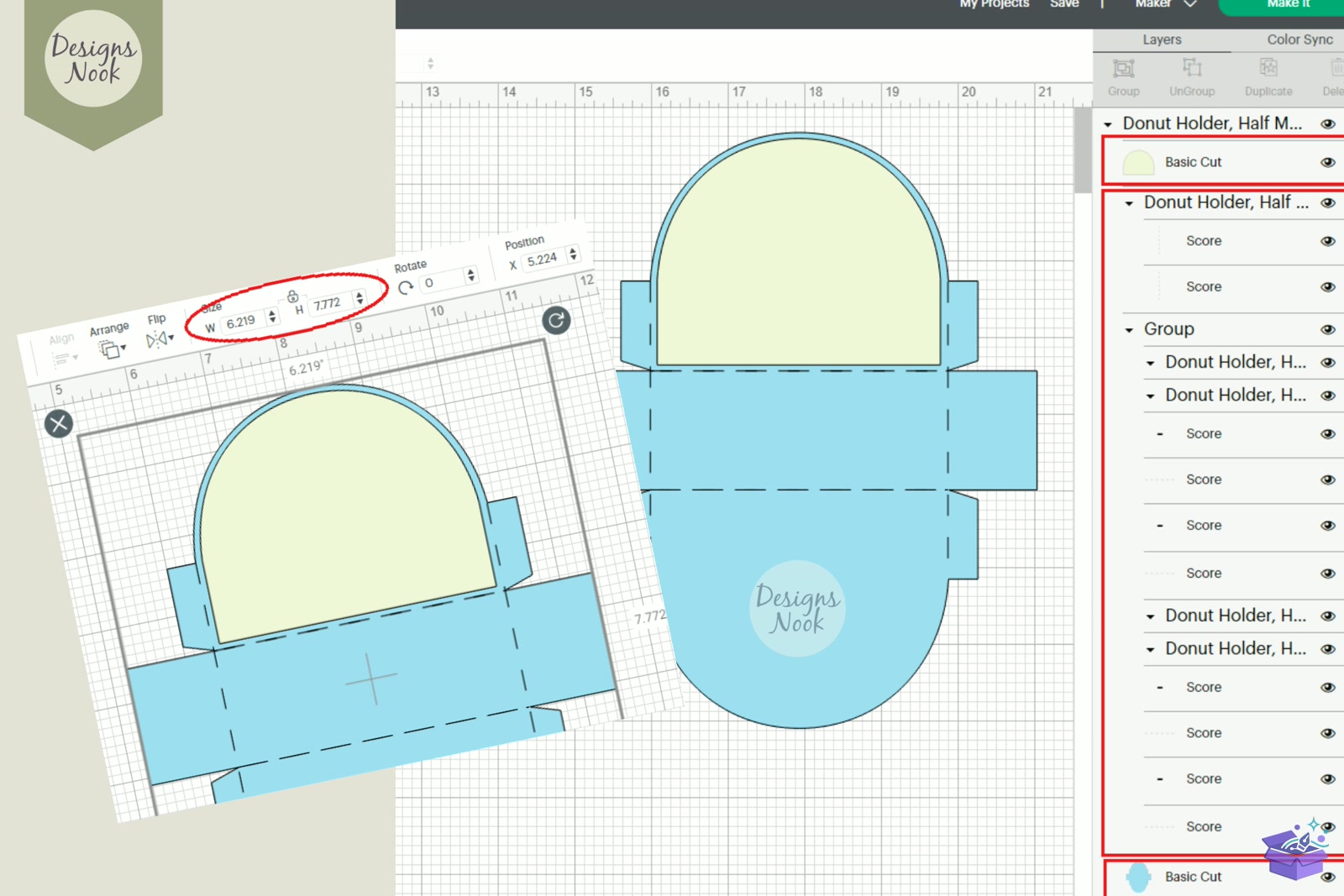Toggle visibility of the cream Basic Cut layer
Screen dimensions: 1344x896
point(1327,162)
